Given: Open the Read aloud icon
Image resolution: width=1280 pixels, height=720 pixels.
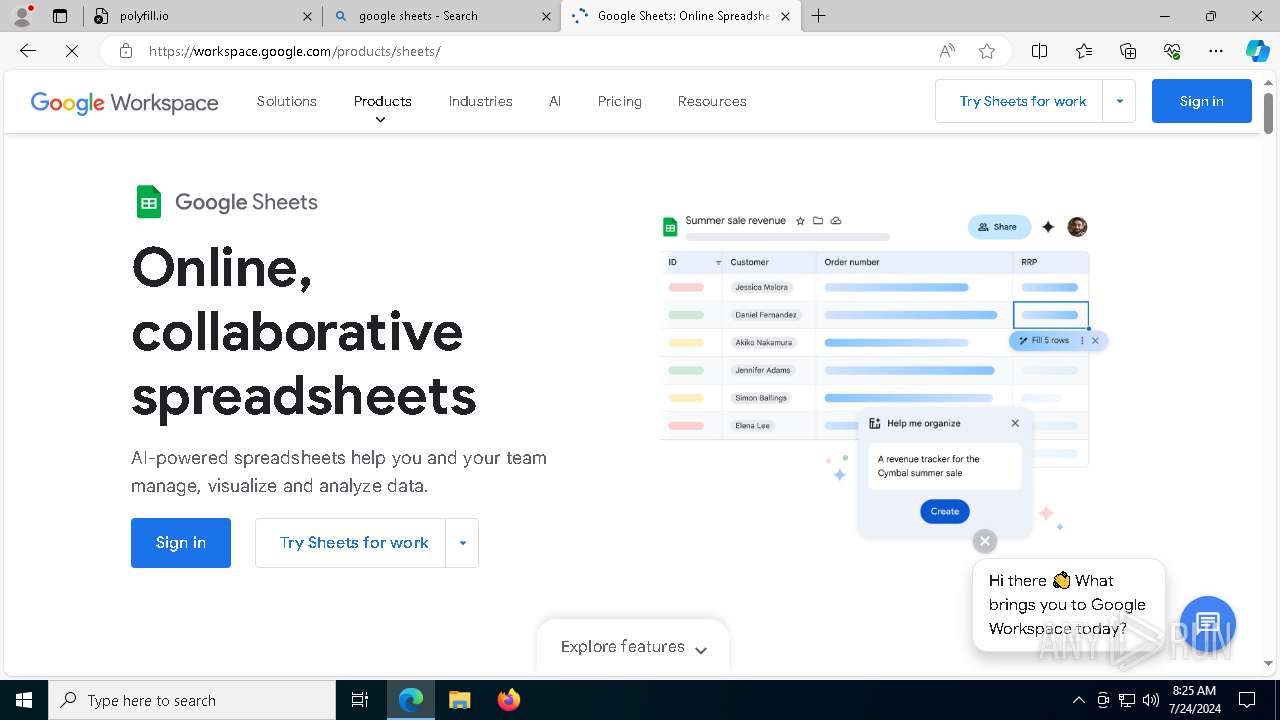Looking at the screenshot, I should click(x=947, y=51).
